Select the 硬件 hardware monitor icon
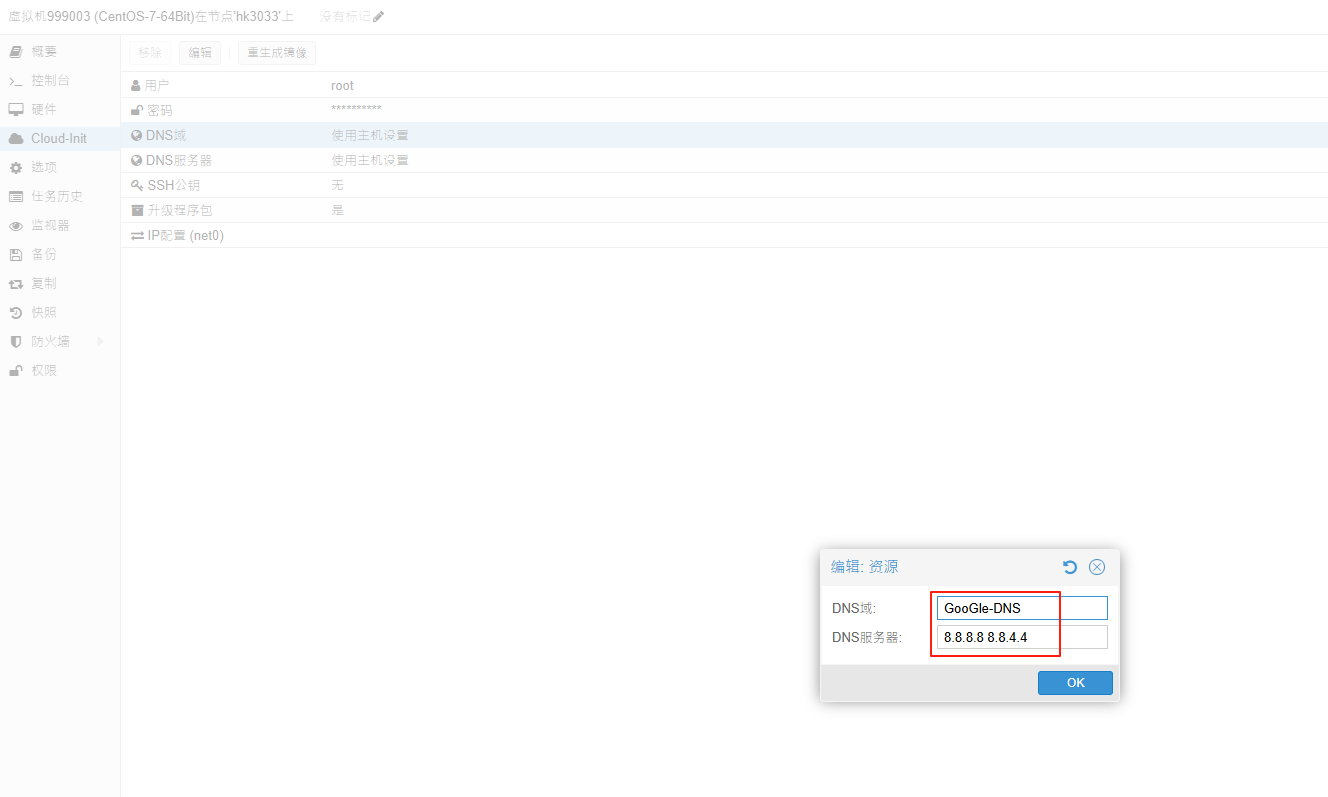This screenshot has width=1328, height=797. (16, 109)
